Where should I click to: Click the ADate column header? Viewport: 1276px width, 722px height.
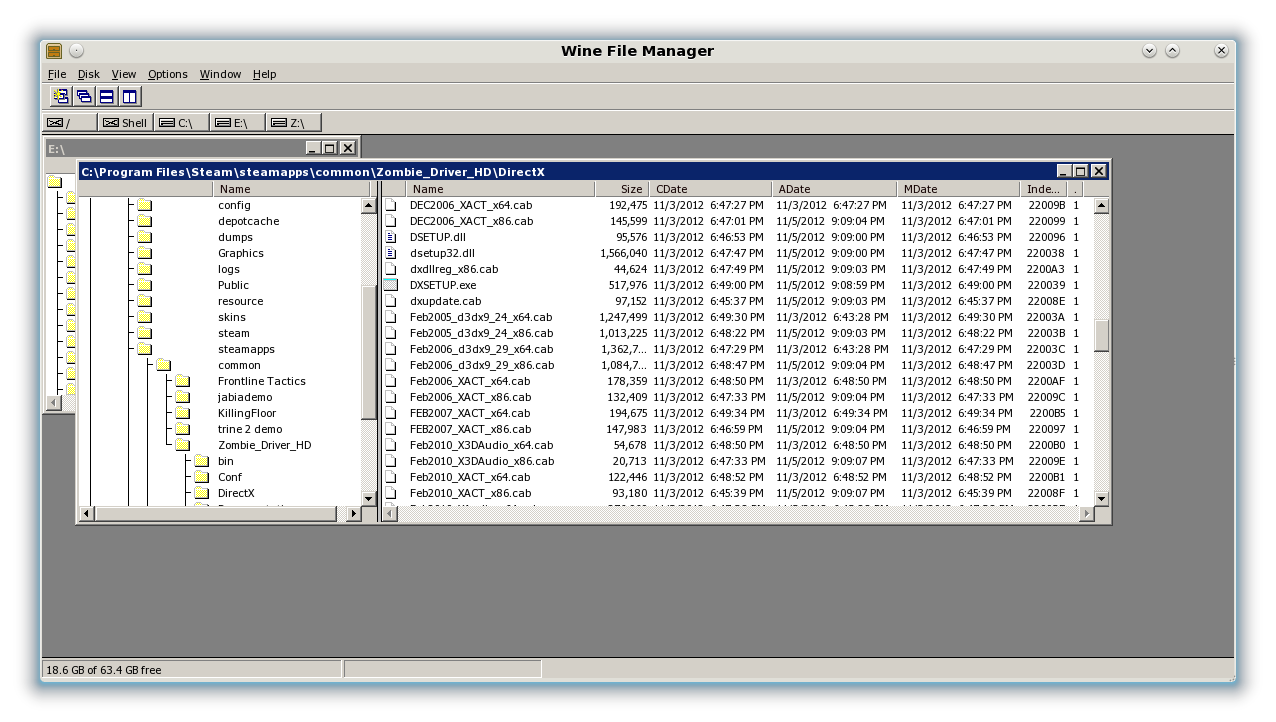[x=833, y=189]
